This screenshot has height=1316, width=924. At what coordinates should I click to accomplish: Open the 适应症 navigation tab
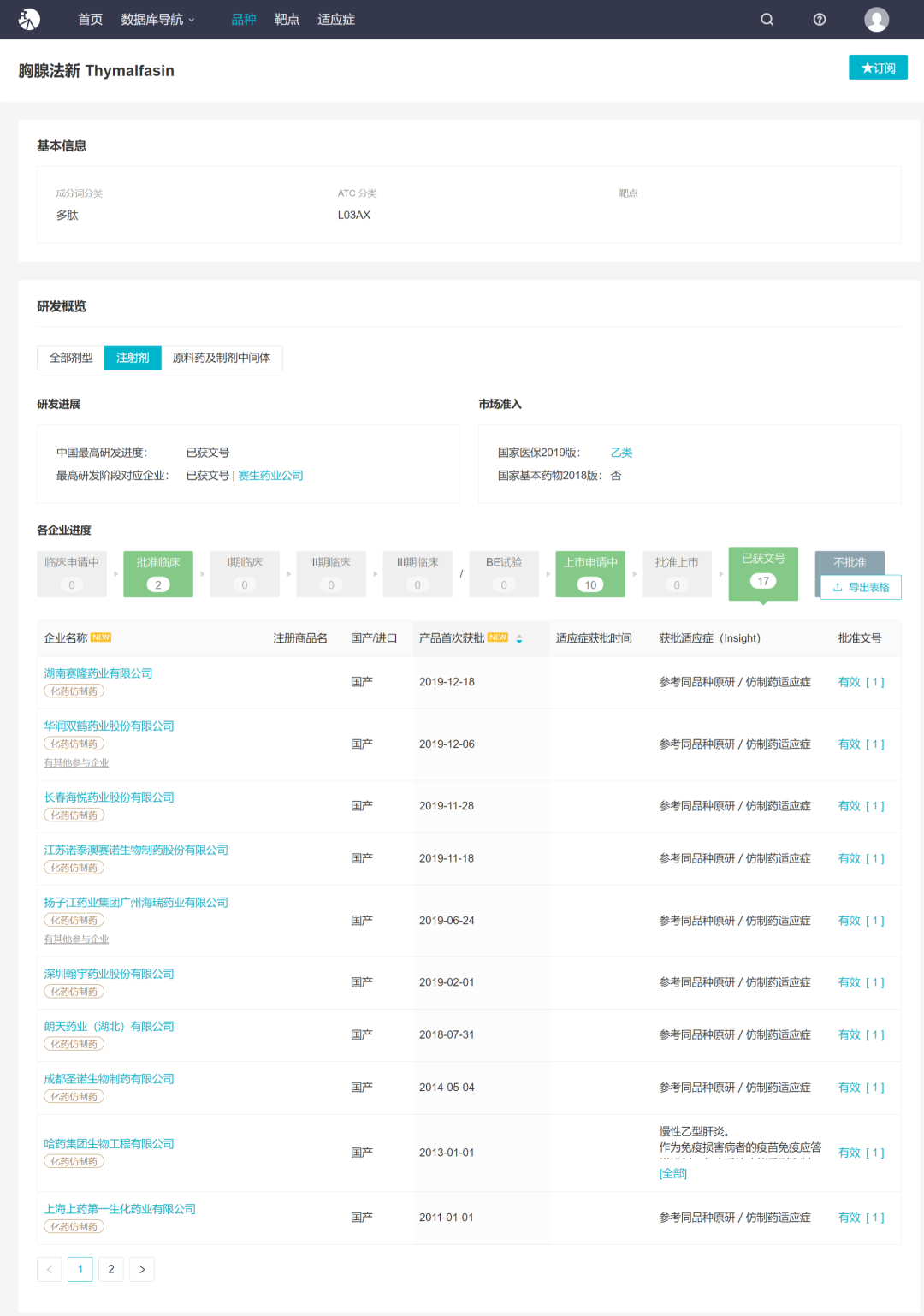pyautogui.click(x=336, y=19)
